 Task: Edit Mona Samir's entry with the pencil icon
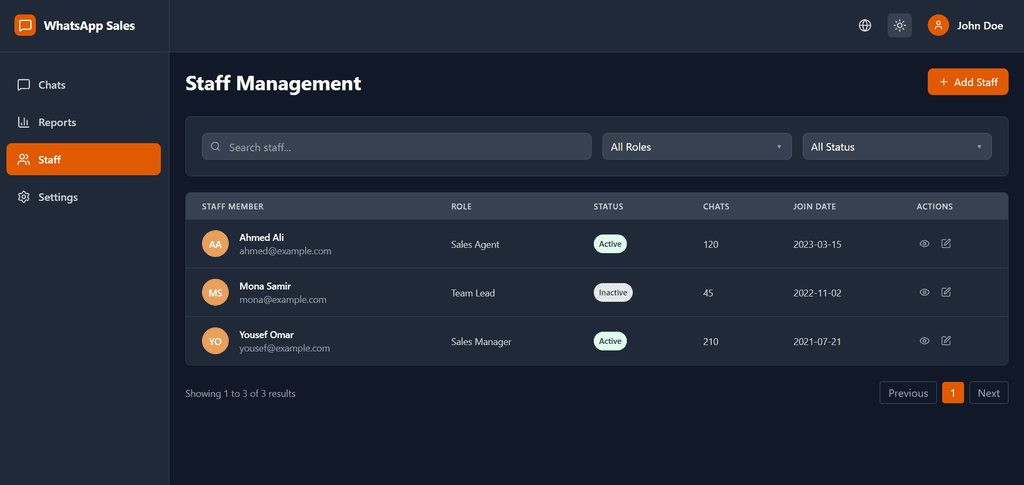[x=946, y=292]
